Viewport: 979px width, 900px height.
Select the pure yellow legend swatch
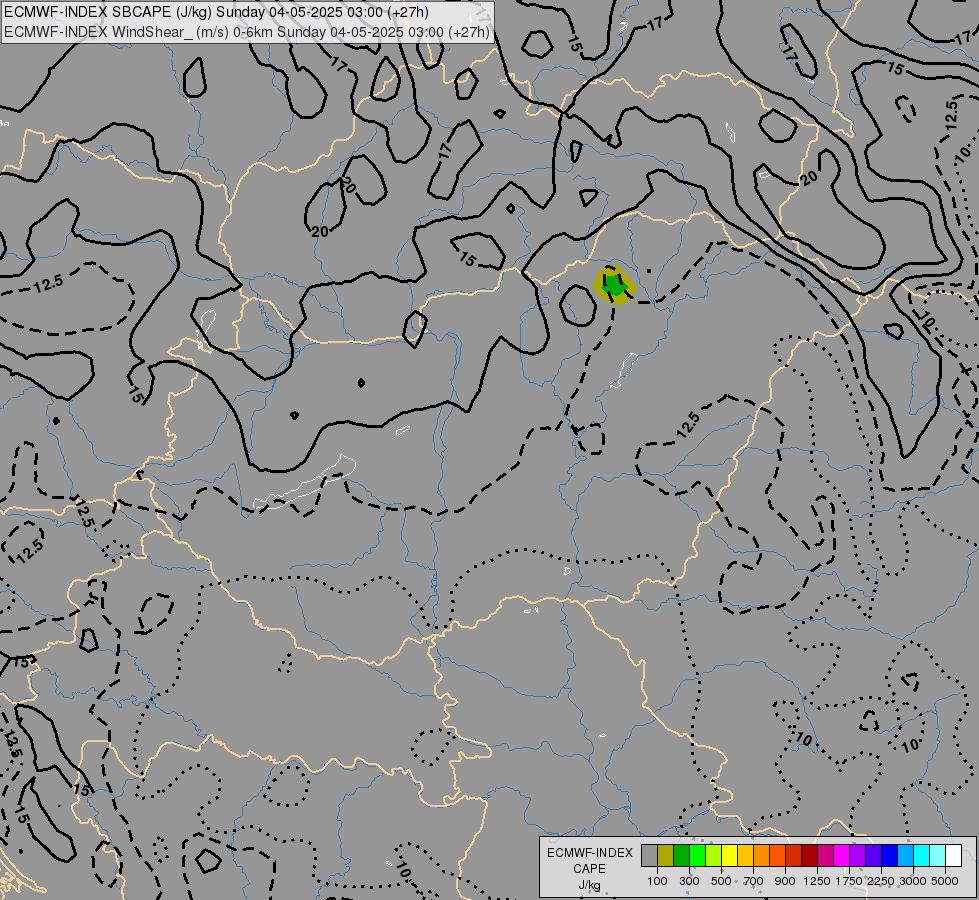click(x=729, y=856)
